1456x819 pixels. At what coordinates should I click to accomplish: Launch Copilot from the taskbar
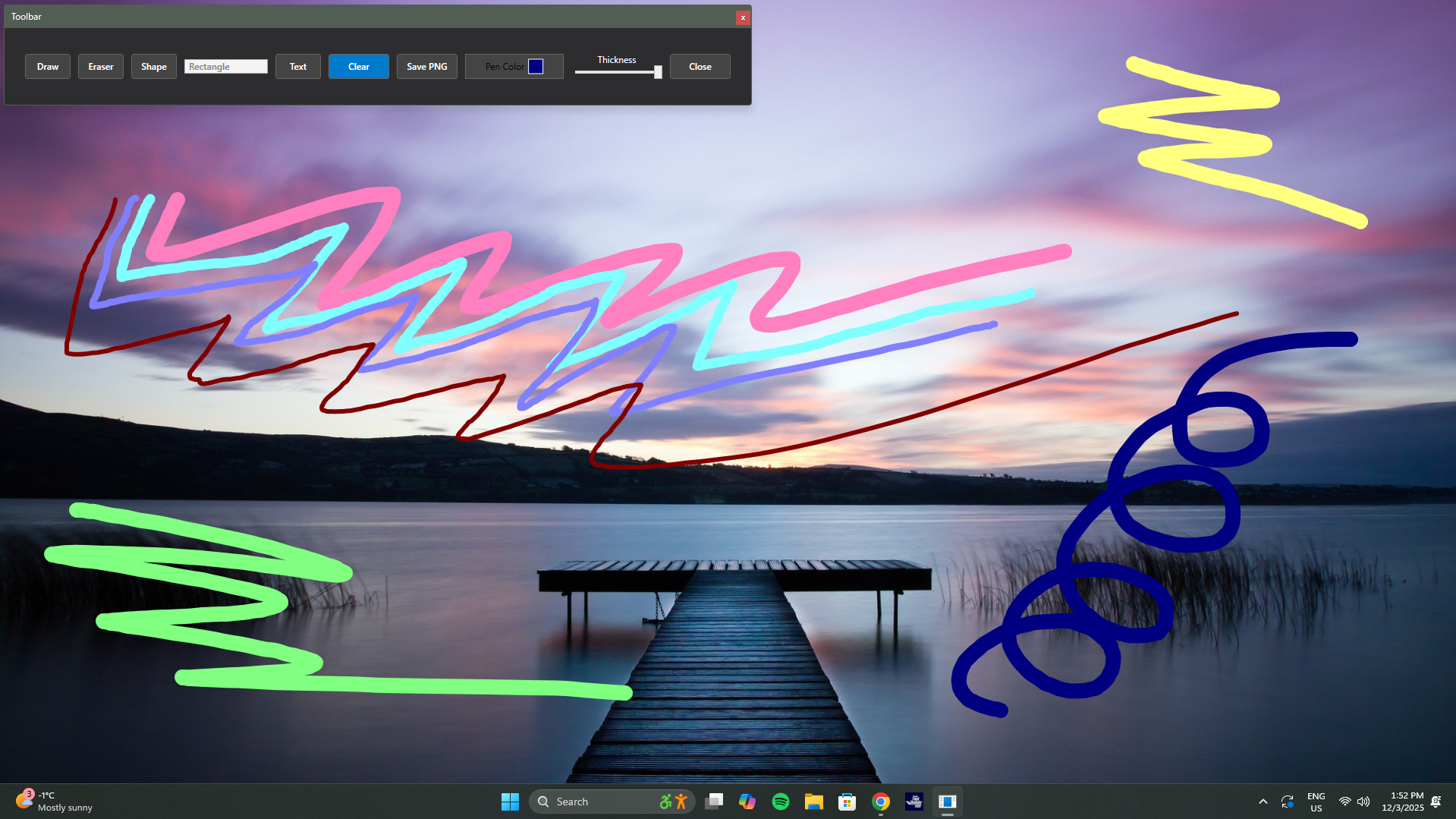click(x=747, y=802)
